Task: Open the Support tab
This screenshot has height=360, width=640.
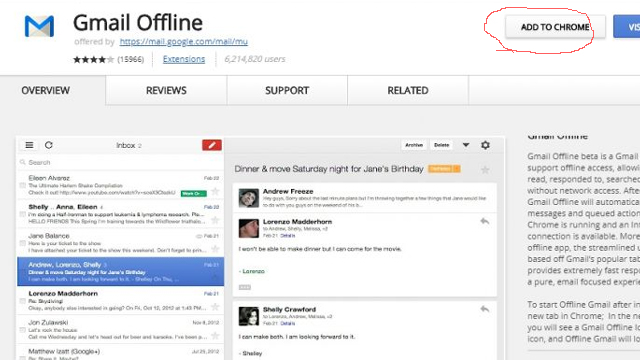Action: [x=287, y=90]
